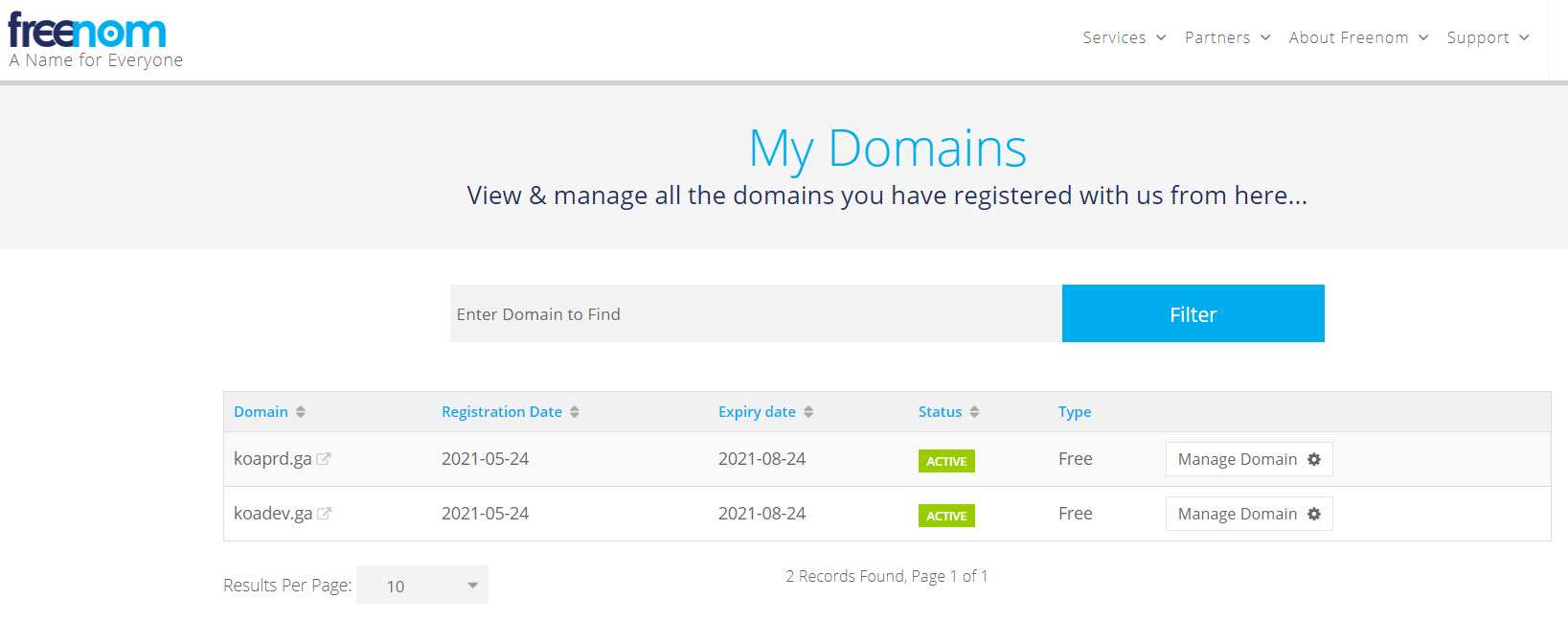Screen dimensions: 1568x622
Task: Click the Type column header
Action: (1075, 412)
